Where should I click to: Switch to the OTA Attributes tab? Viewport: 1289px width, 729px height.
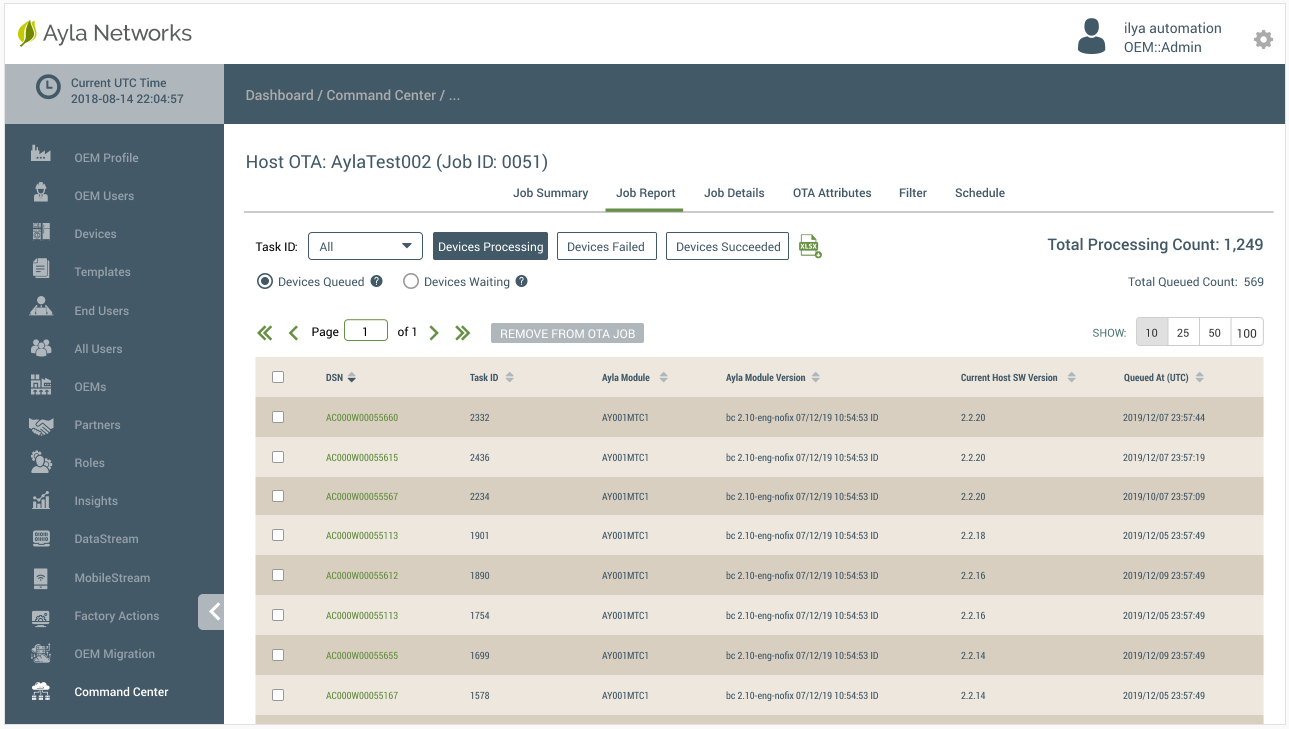coord(832,193)
